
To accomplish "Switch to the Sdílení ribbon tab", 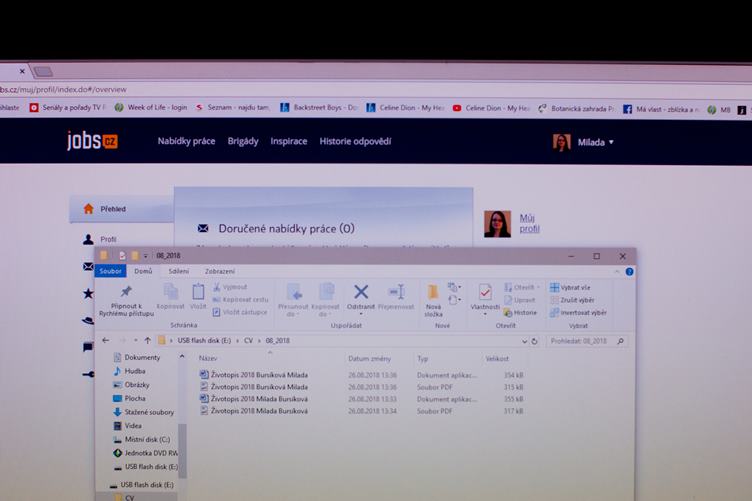I will tap(178, 271).
